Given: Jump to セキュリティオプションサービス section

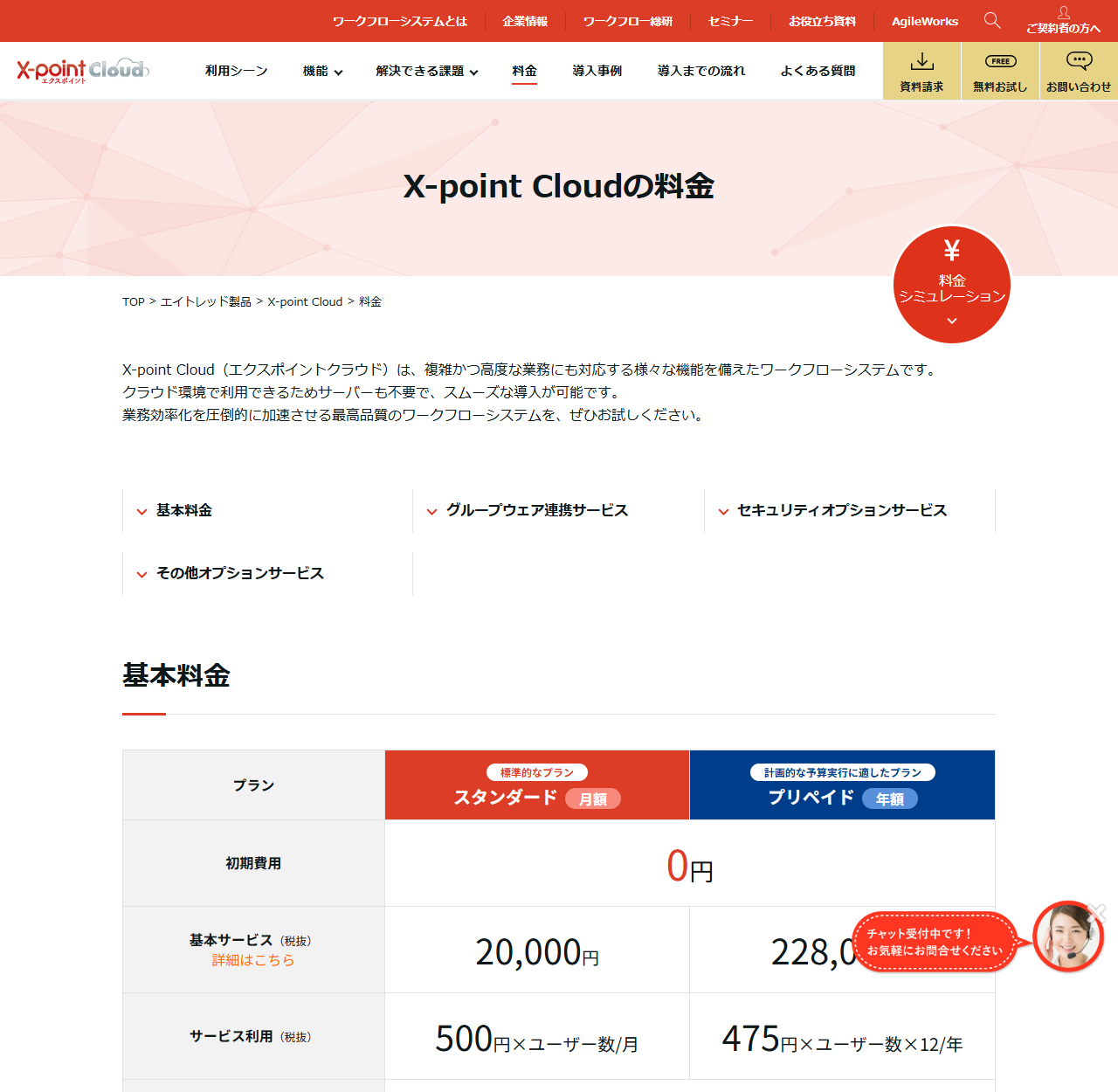Looking at the screenshot, I should pyautogui.click(x=849, y=510).
